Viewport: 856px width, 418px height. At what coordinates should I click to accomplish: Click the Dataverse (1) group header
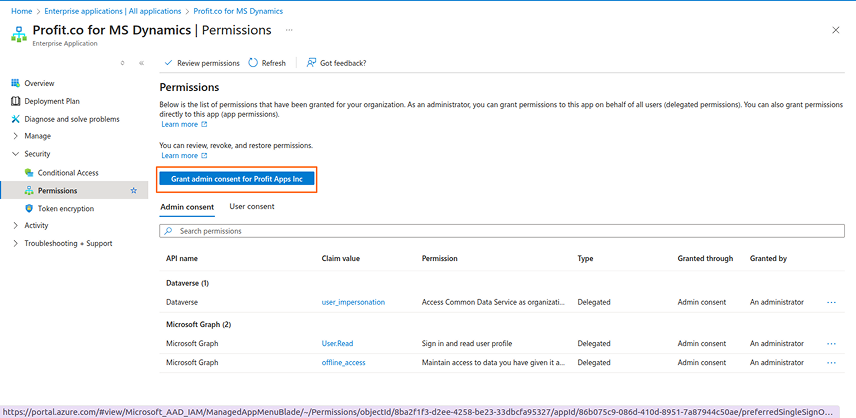(187, 283)
